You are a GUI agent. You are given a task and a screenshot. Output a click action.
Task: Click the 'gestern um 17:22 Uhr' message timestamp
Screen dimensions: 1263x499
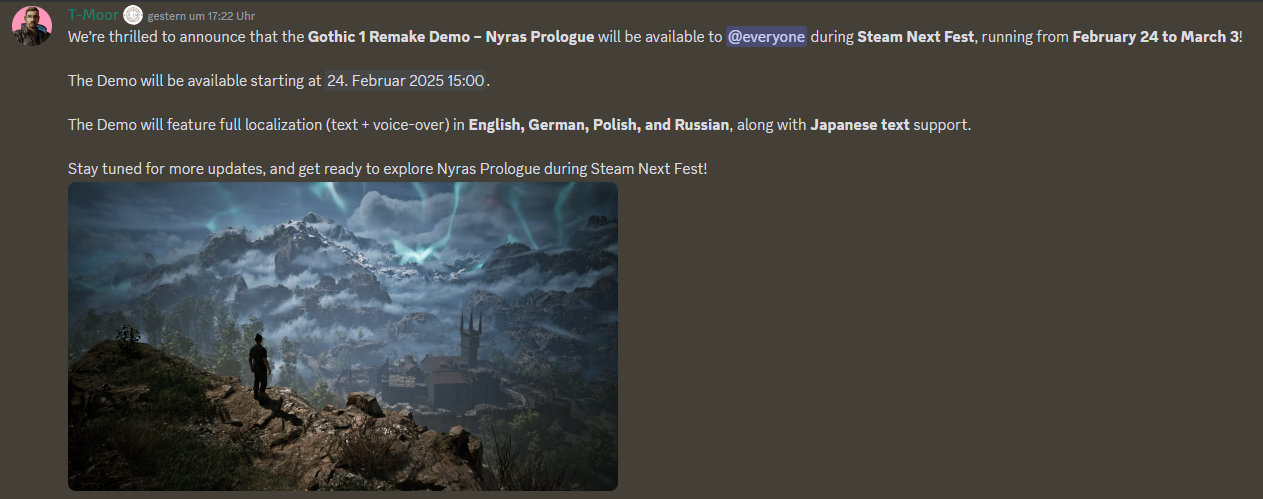[201, 16]
